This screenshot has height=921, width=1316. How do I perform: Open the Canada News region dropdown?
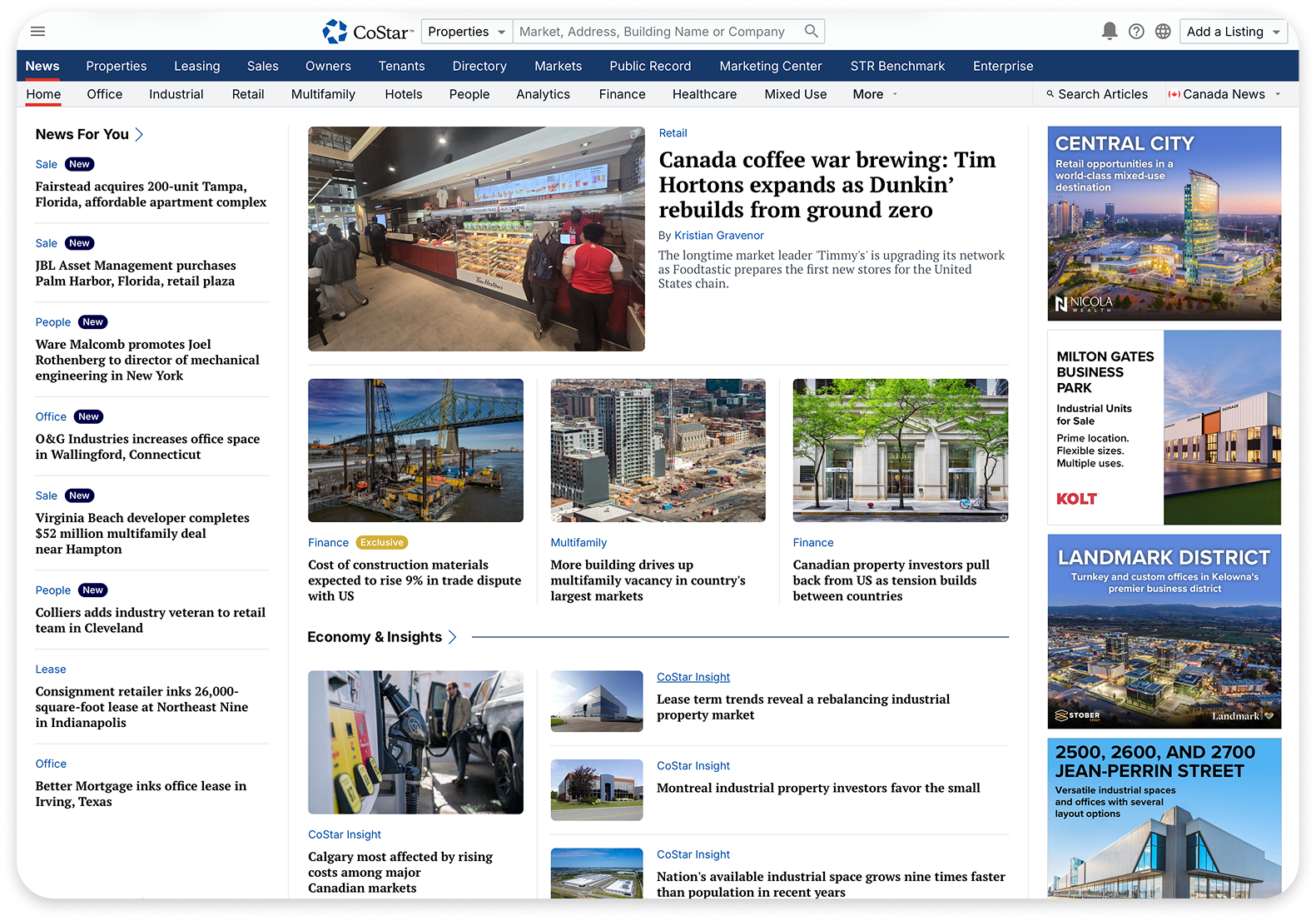tap(1224, 94)
